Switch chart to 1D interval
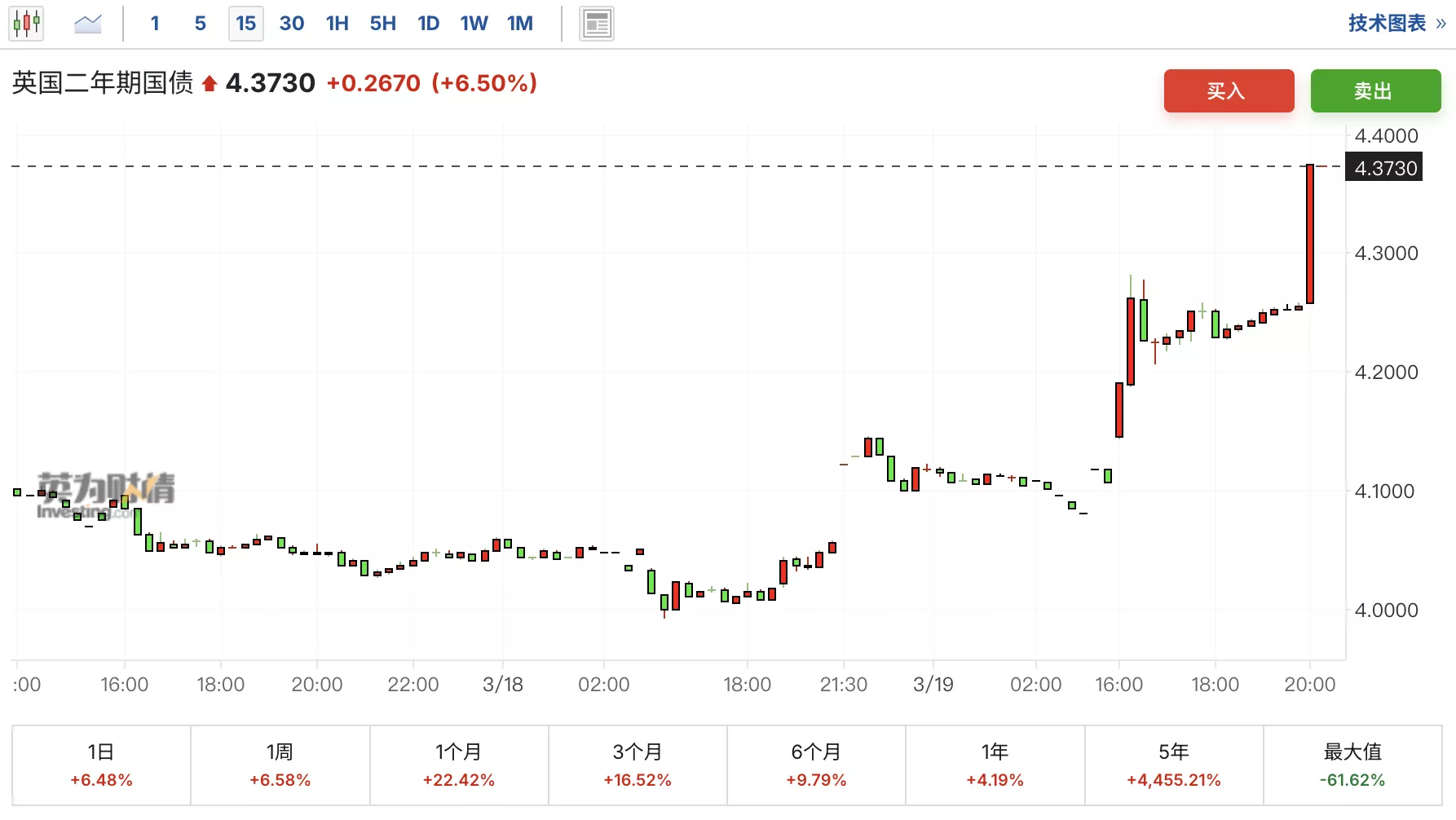This screenshot has width=1456, height=820. pyautogui.click(x=429, y=24)
